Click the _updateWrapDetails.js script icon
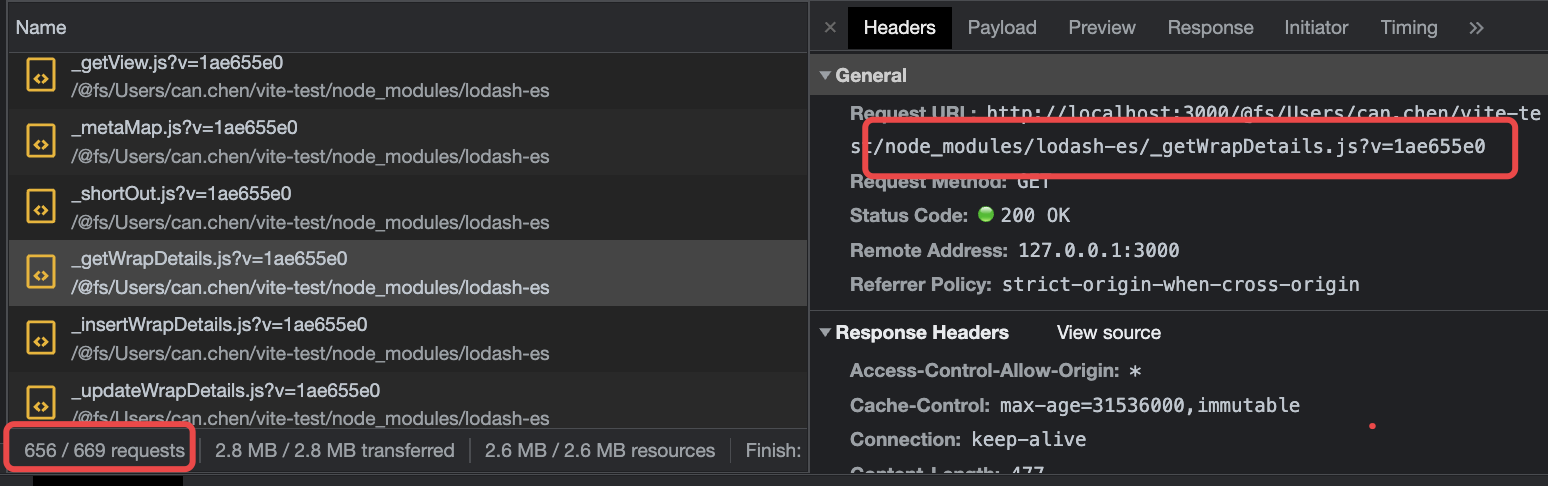The width and height of the screenshot is (1548, 486). pos(41,402)
